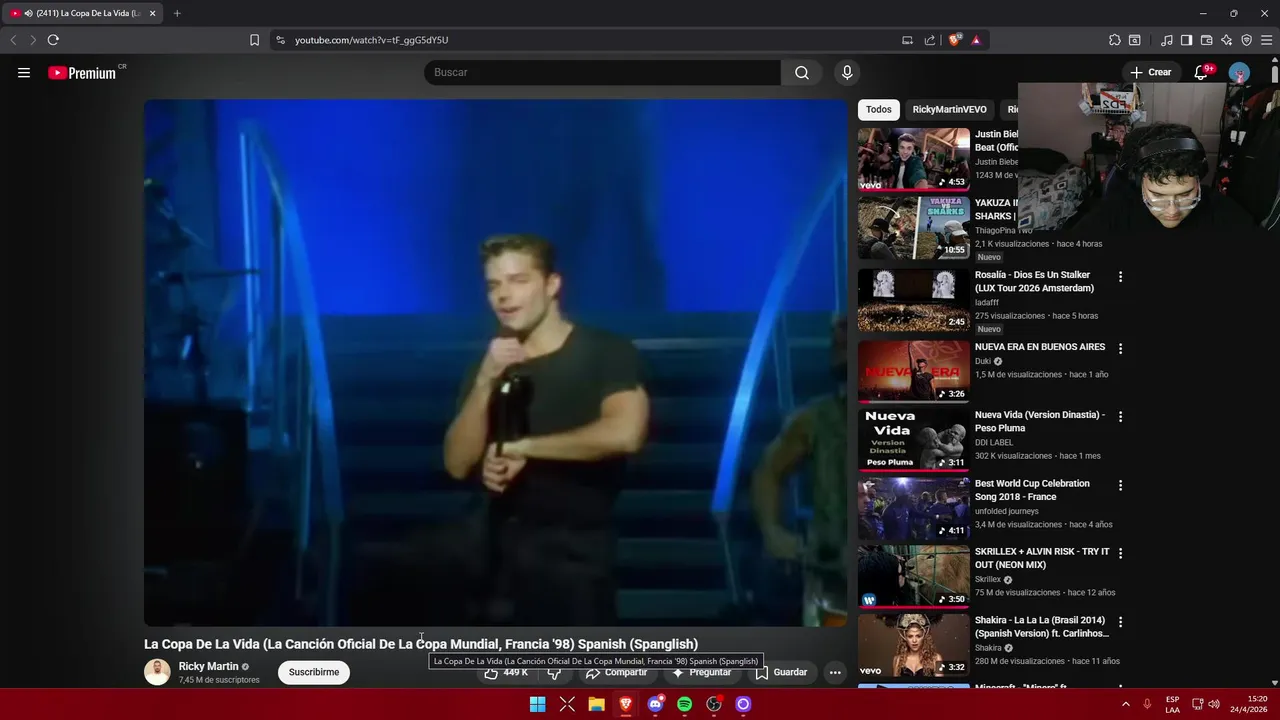Open Brave main hamburger menu
Image resolution: width=1280 pixels, height=720 pixels.
pyautogui.click(x=1267, y=40)
